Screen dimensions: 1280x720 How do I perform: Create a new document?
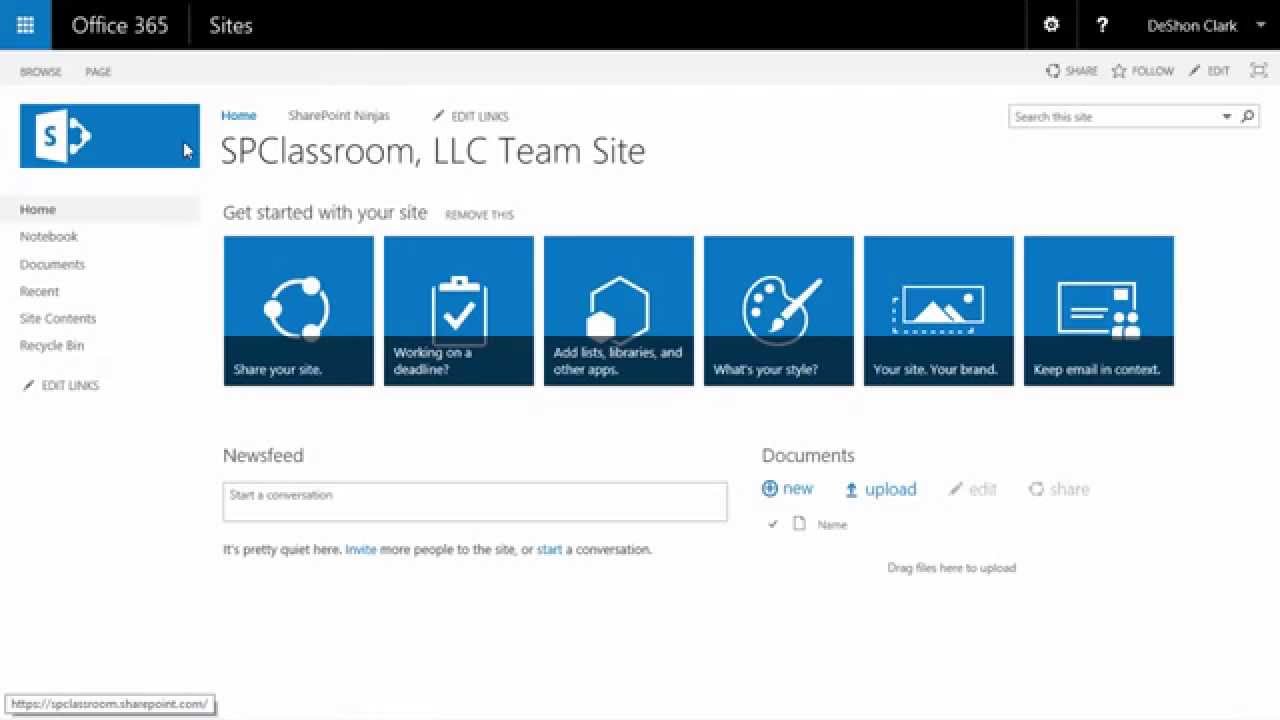point(788,489)
